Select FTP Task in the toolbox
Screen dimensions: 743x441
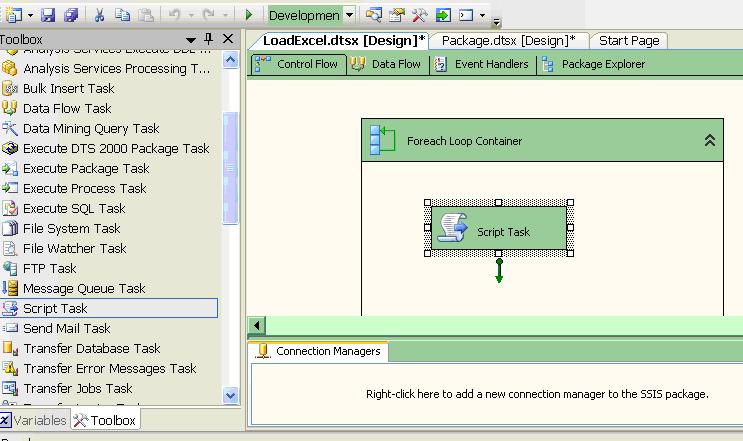coord(109,269)
